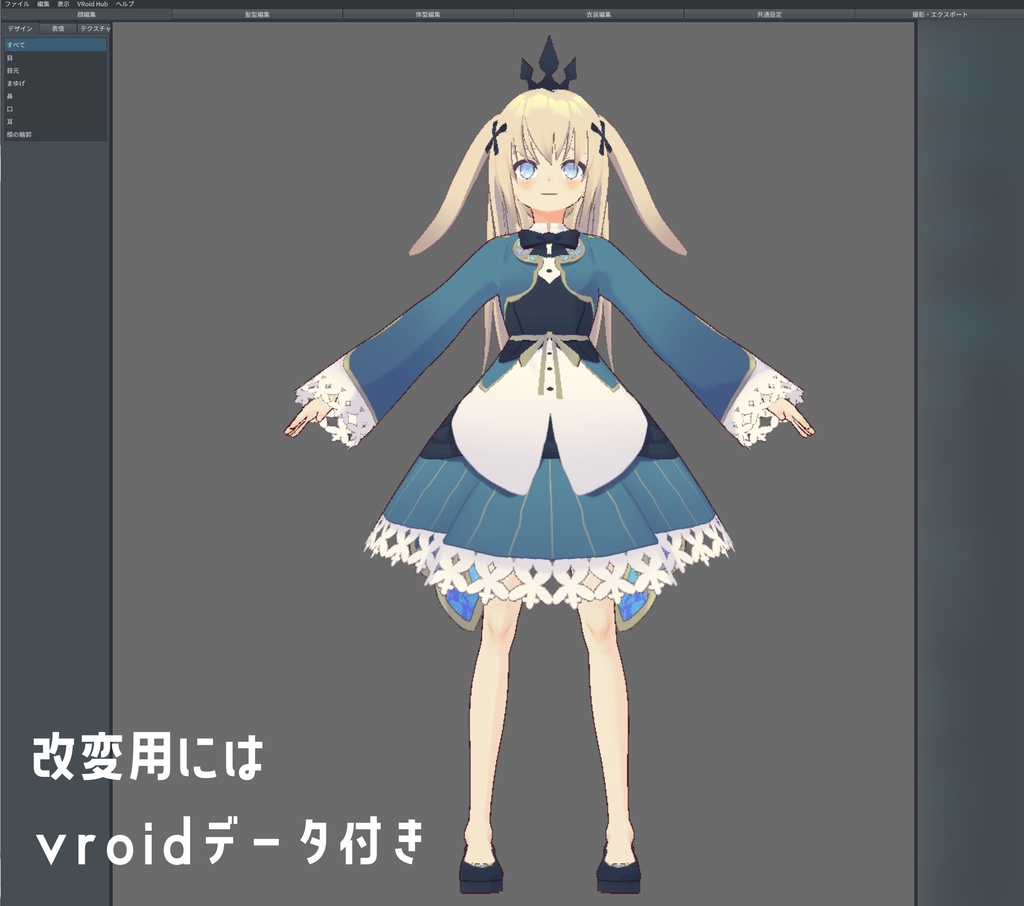Viewport: 1024px width, 906px height.
Task: Select the 顔編集 (Face Edit) tab
Action: tap(86, 15)
